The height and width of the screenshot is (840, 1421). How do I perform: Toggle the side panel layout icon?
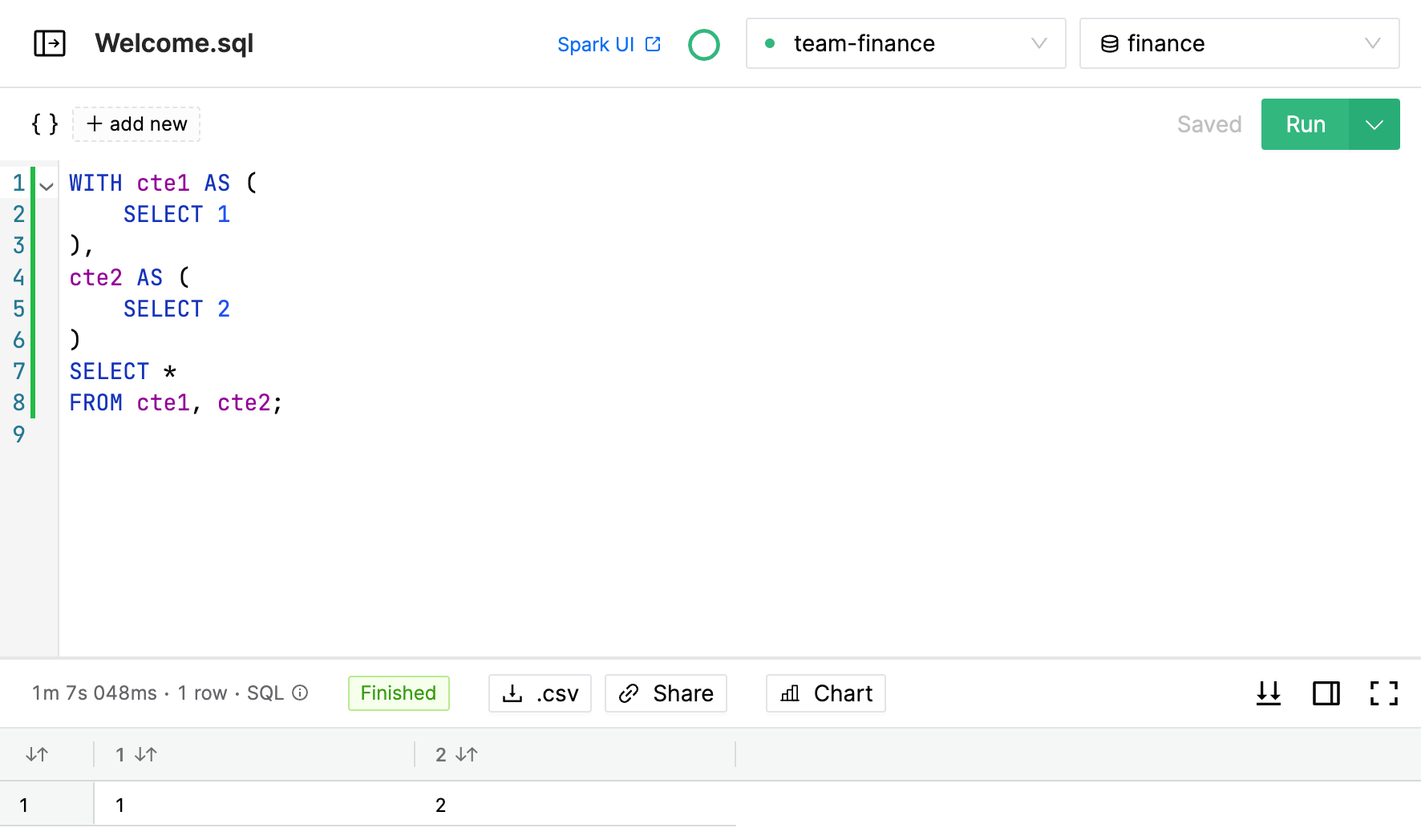pyautogui.click(x=1326, y=693)
